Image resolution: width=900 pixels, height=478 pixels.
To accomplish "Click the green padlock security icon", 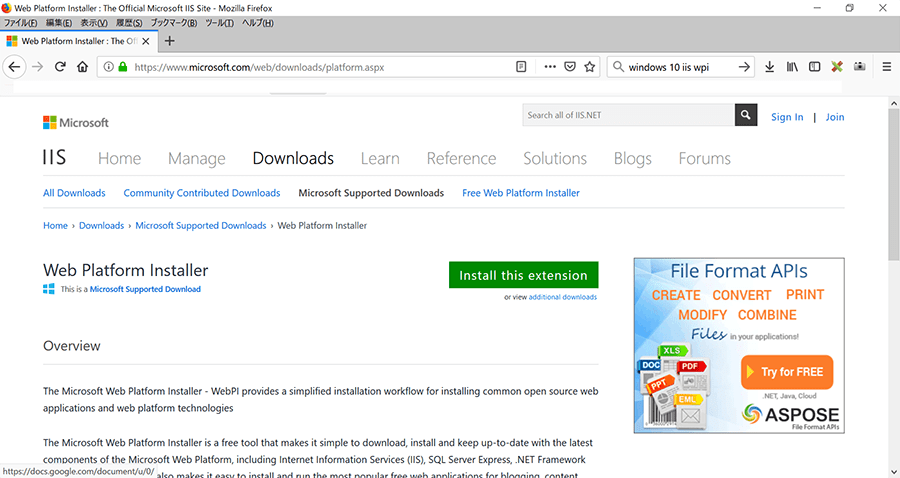I will click(122, 67).
